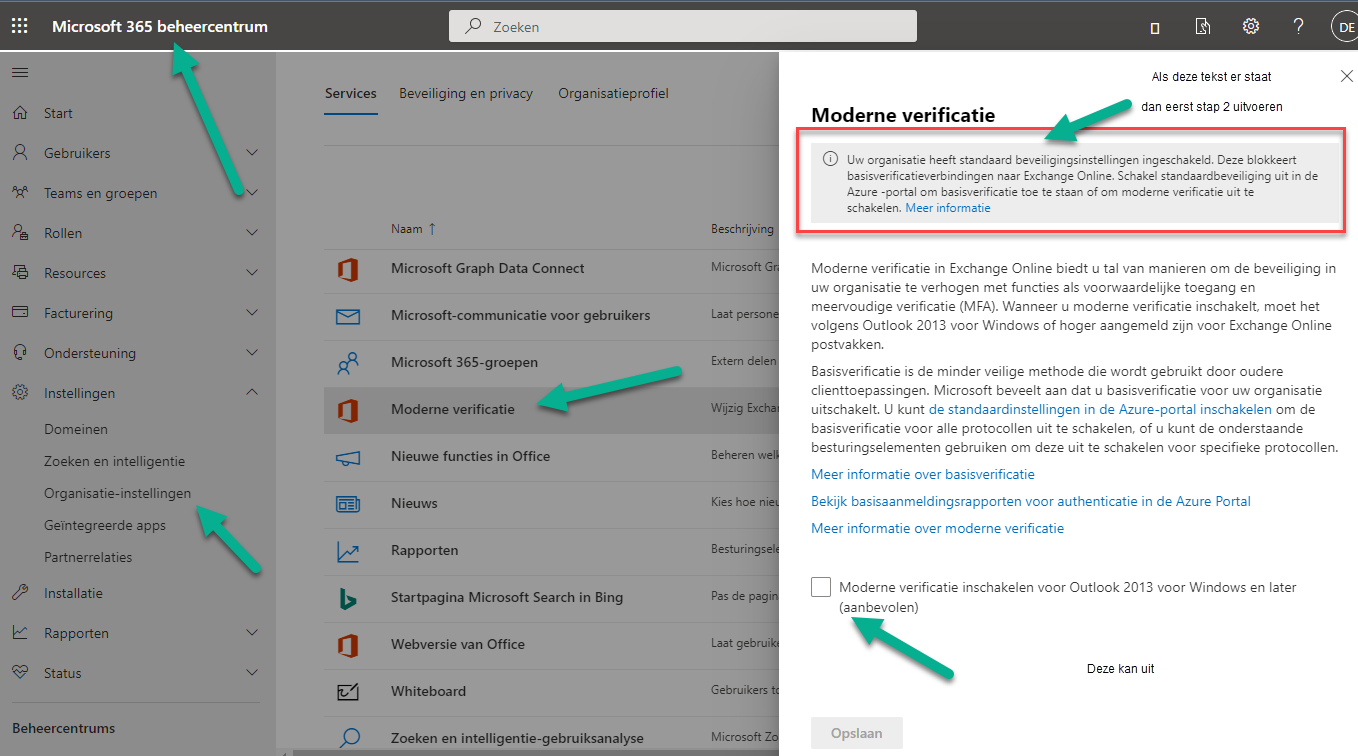Expand the Facturering chevron

click(252, 313)
